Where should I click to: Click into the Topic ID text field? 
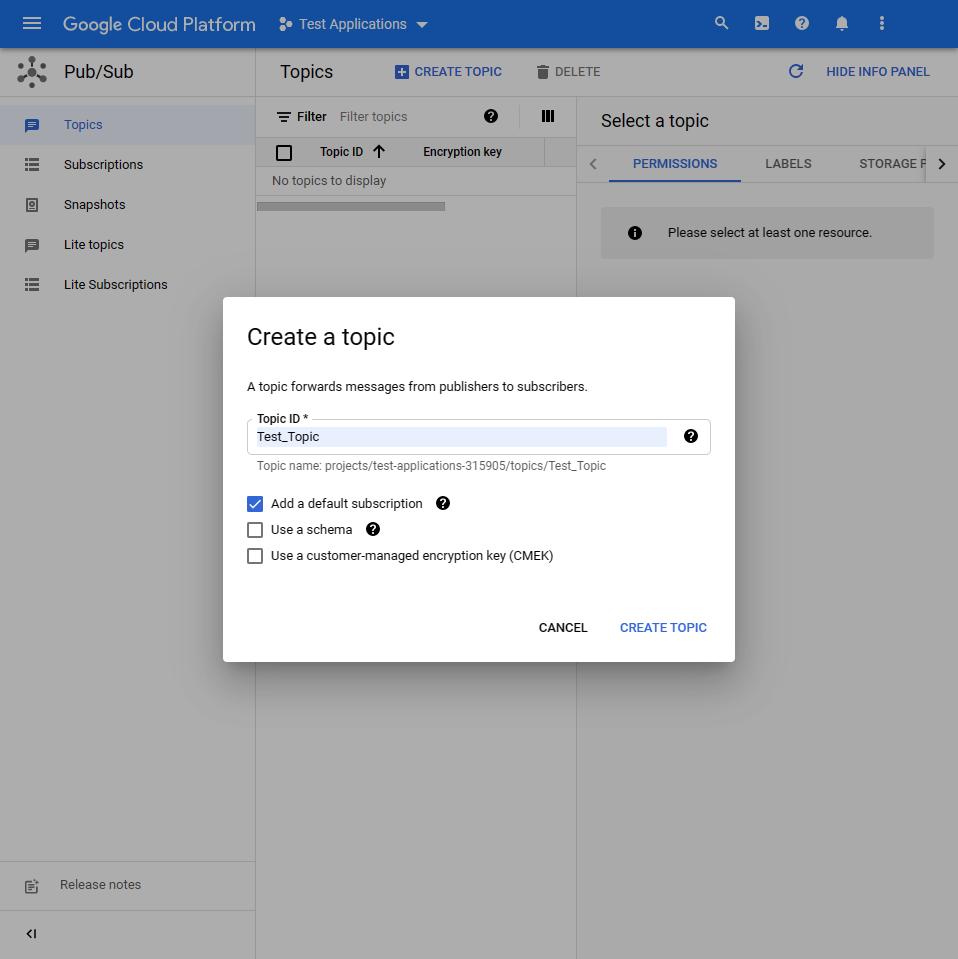(x=460, y=437)
